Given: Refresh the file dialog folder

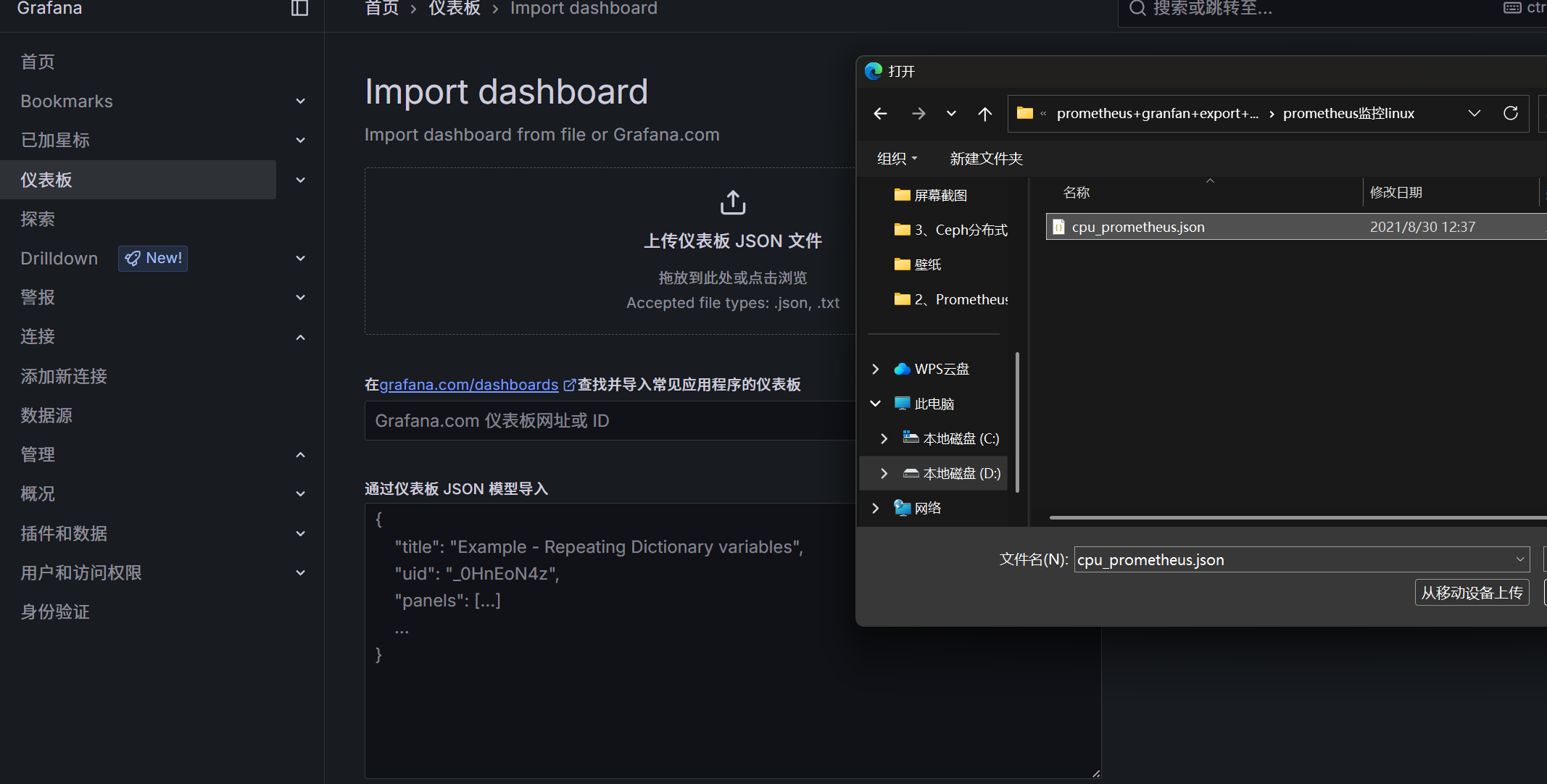Looking at the screenshot, I should tap(1511, 113).
